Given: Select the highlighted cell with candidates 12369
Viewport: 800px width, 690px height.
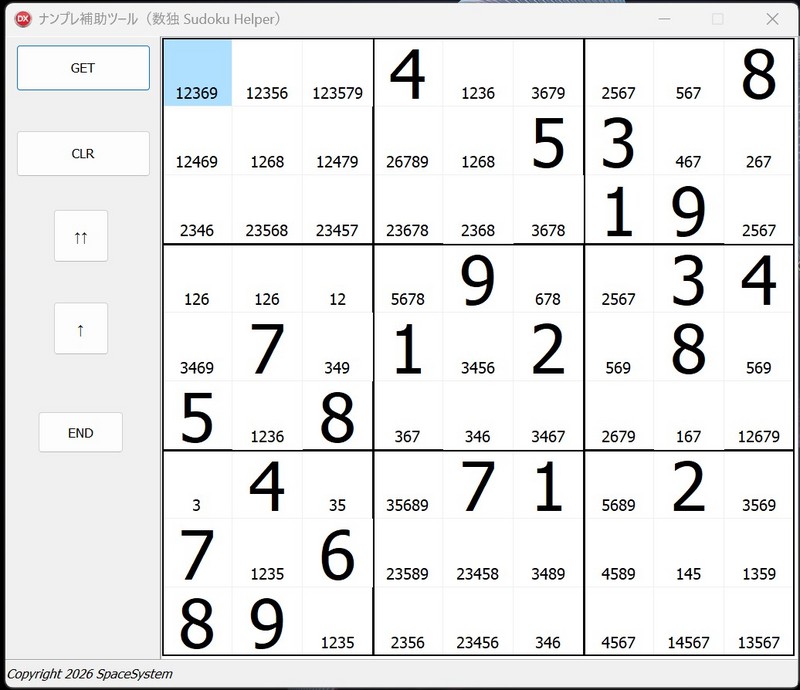Looking at the screenshot, I should click(x=197, y=74).
